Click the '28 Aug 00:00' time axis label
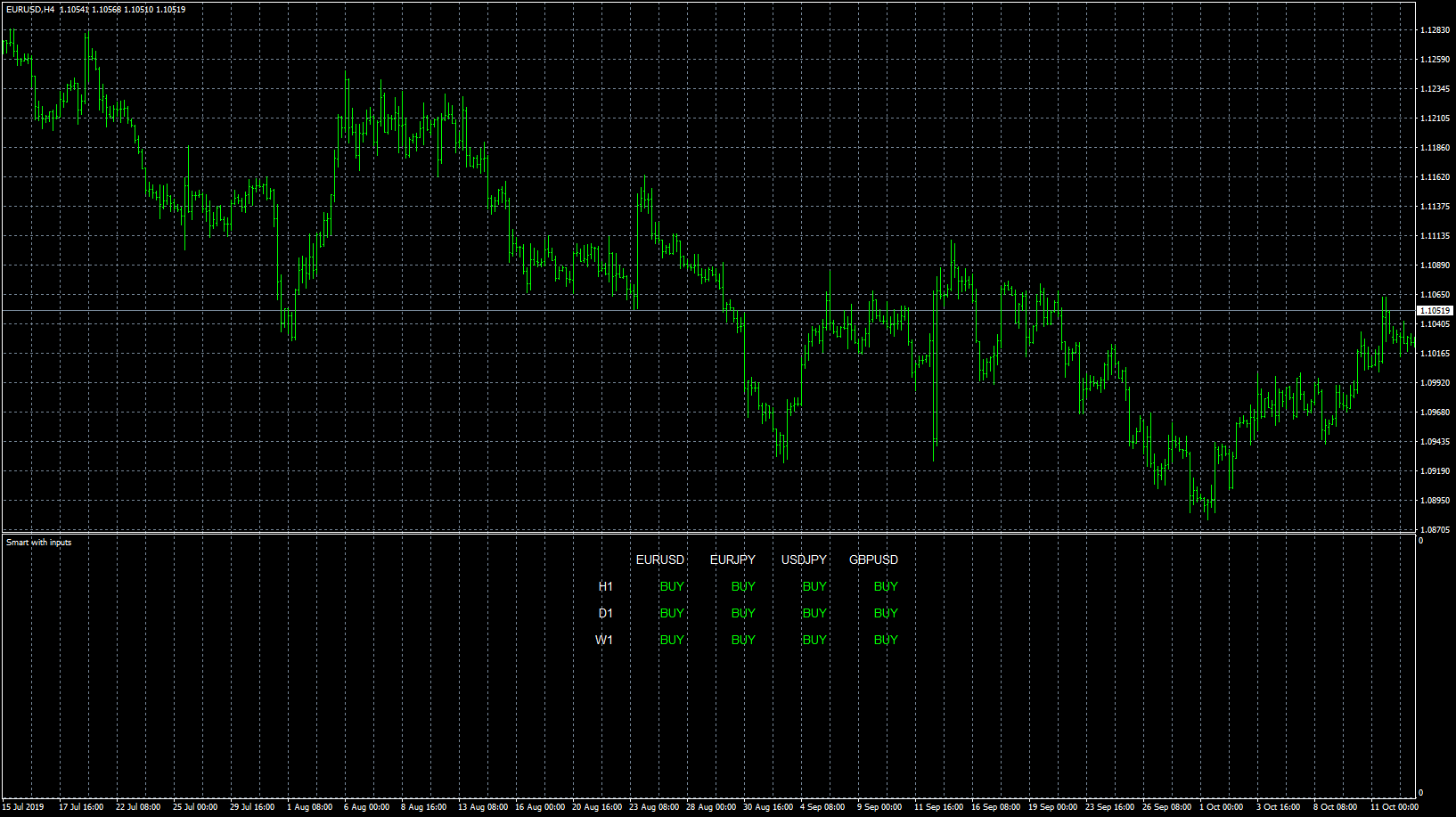1456x817 pixels. pos(711,807)
